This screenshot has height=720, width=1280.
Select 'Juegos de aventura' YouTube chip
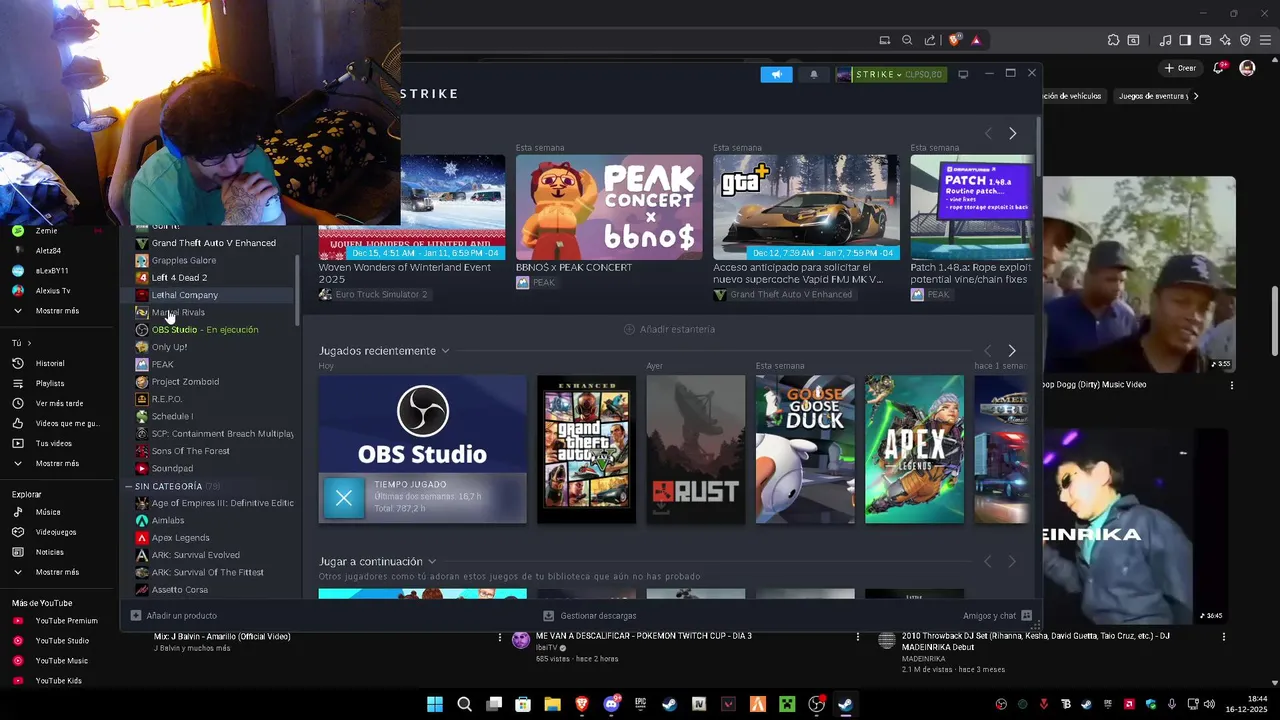[1151, 96]
